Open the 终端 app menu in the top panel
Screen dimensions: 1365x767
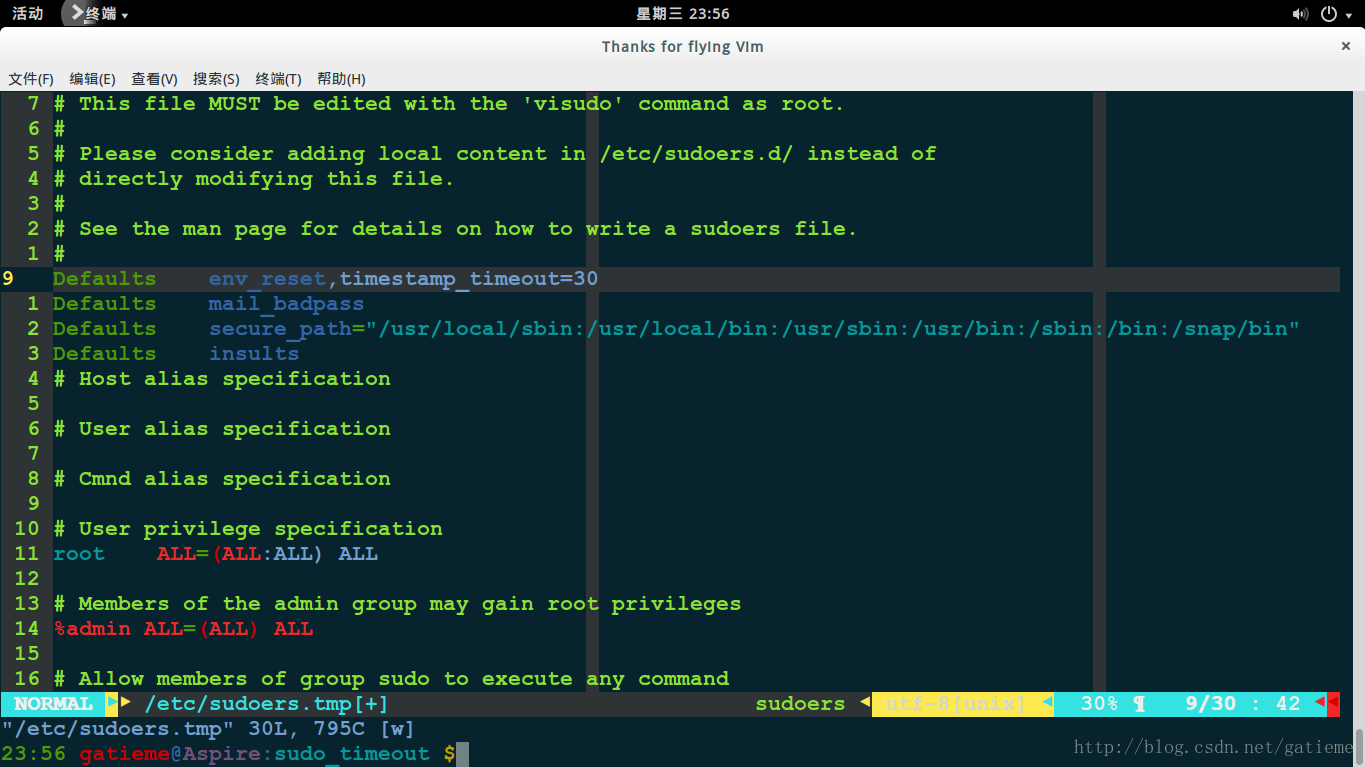97,14
